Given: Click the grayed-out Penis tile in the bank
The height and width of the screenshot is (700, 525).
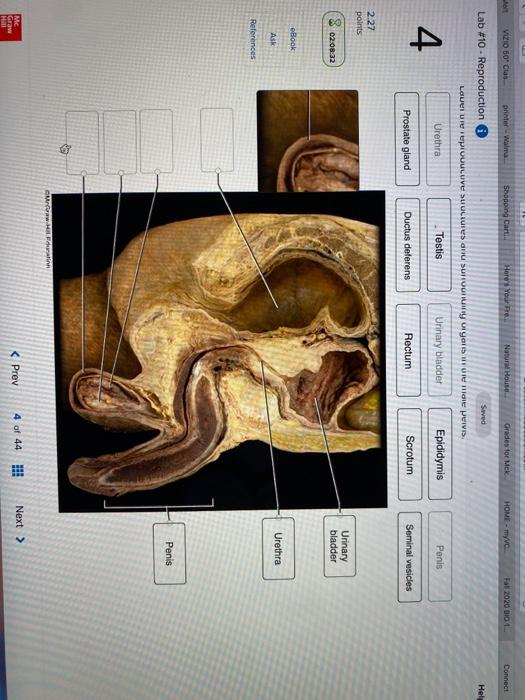Looking at the screenshot, I should point(440,557).
